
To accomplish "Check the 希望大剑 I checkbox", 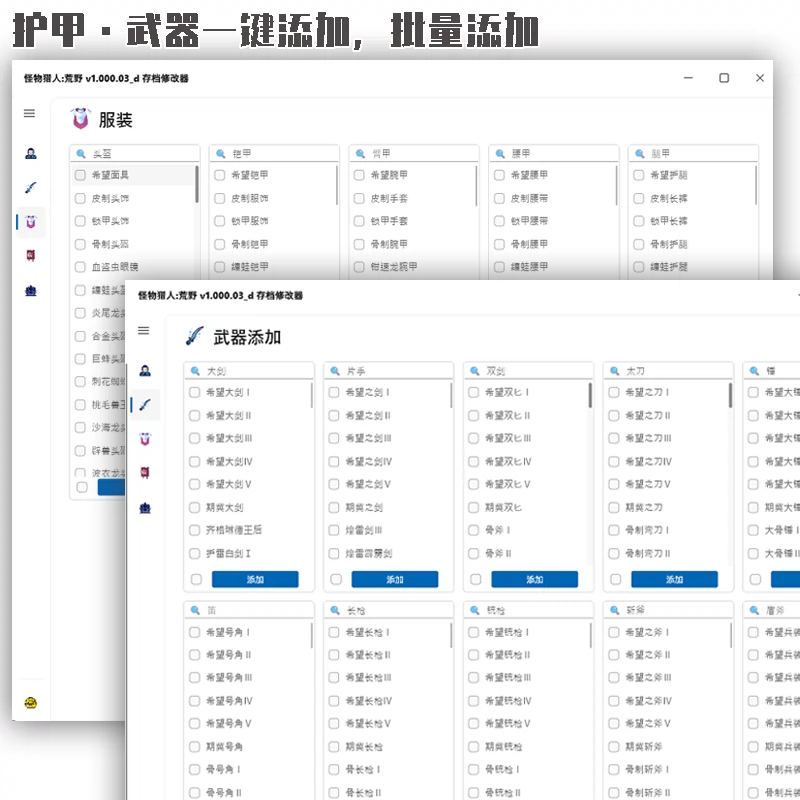I will click(194, 392).
